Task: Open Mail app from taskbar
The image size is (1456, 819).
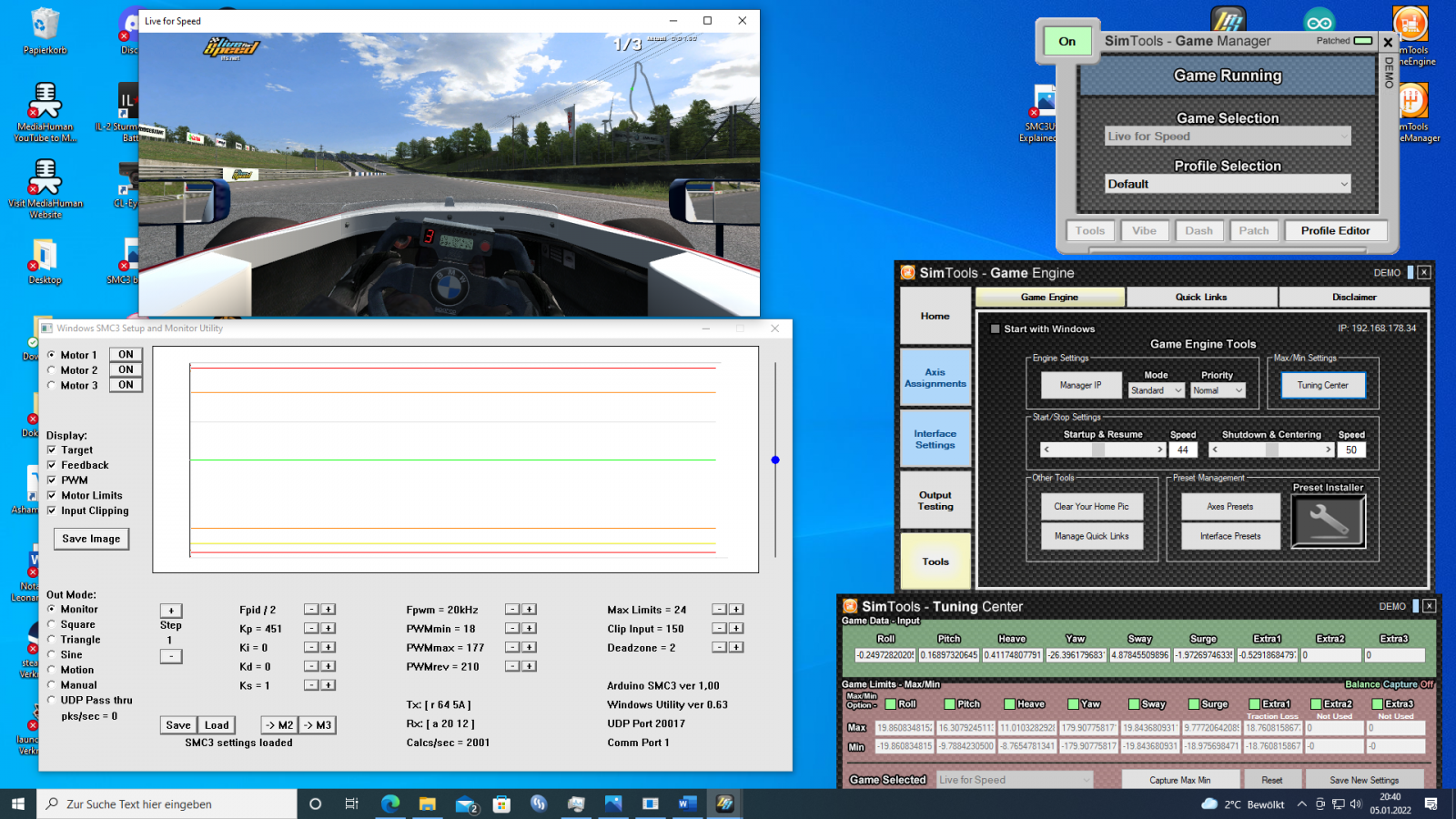Action: [465, 804]
